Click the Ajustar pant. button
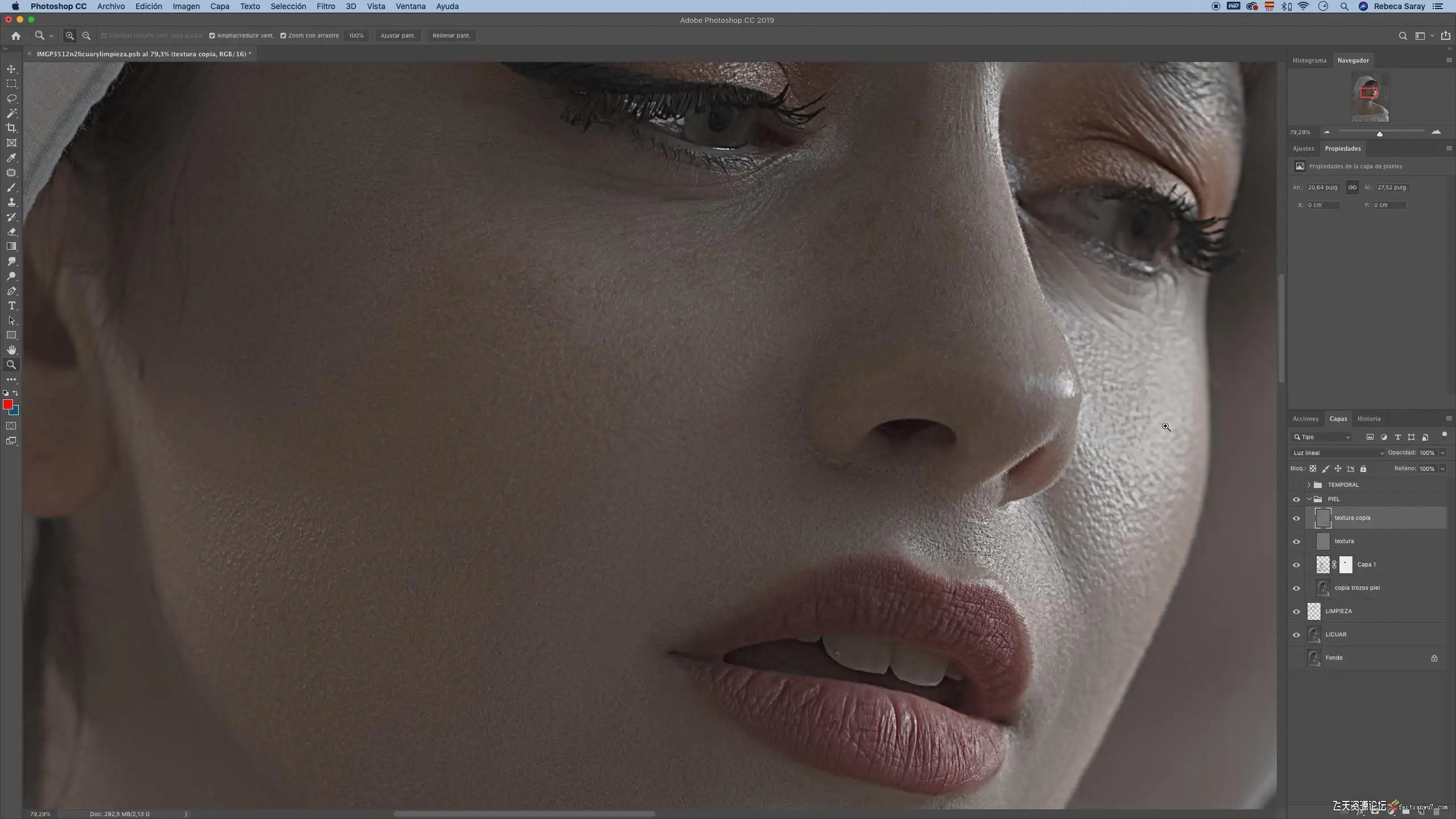 398,35
